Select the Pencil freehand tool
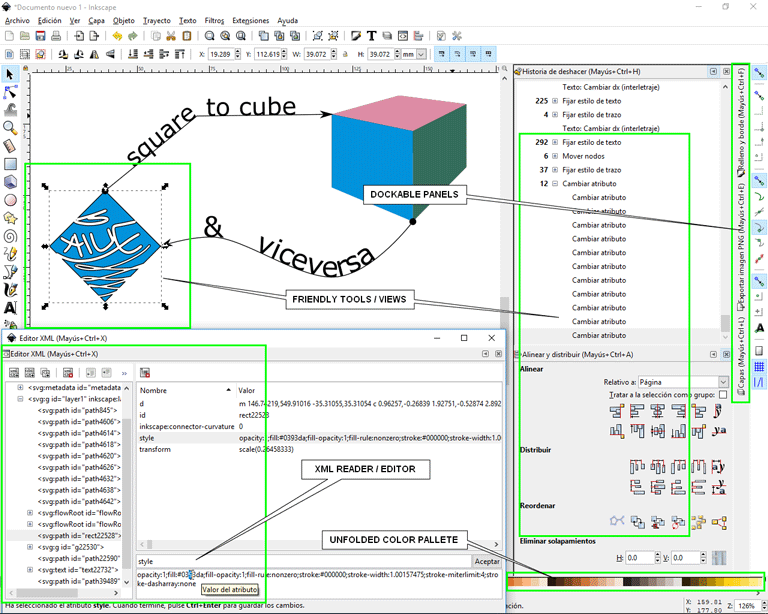768x614 pixels. [10, 254]
